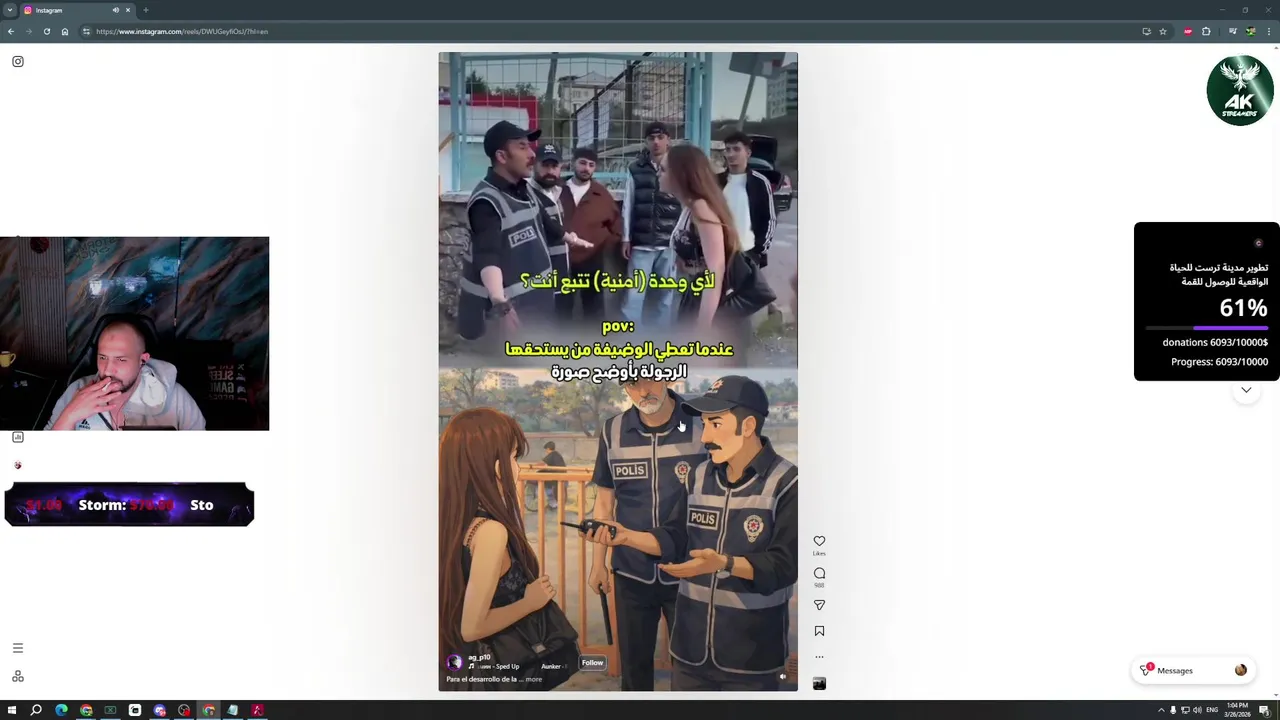Bookmark this page with the star icon
This screenshot has height=720, width=1280.
point(1163,31)
